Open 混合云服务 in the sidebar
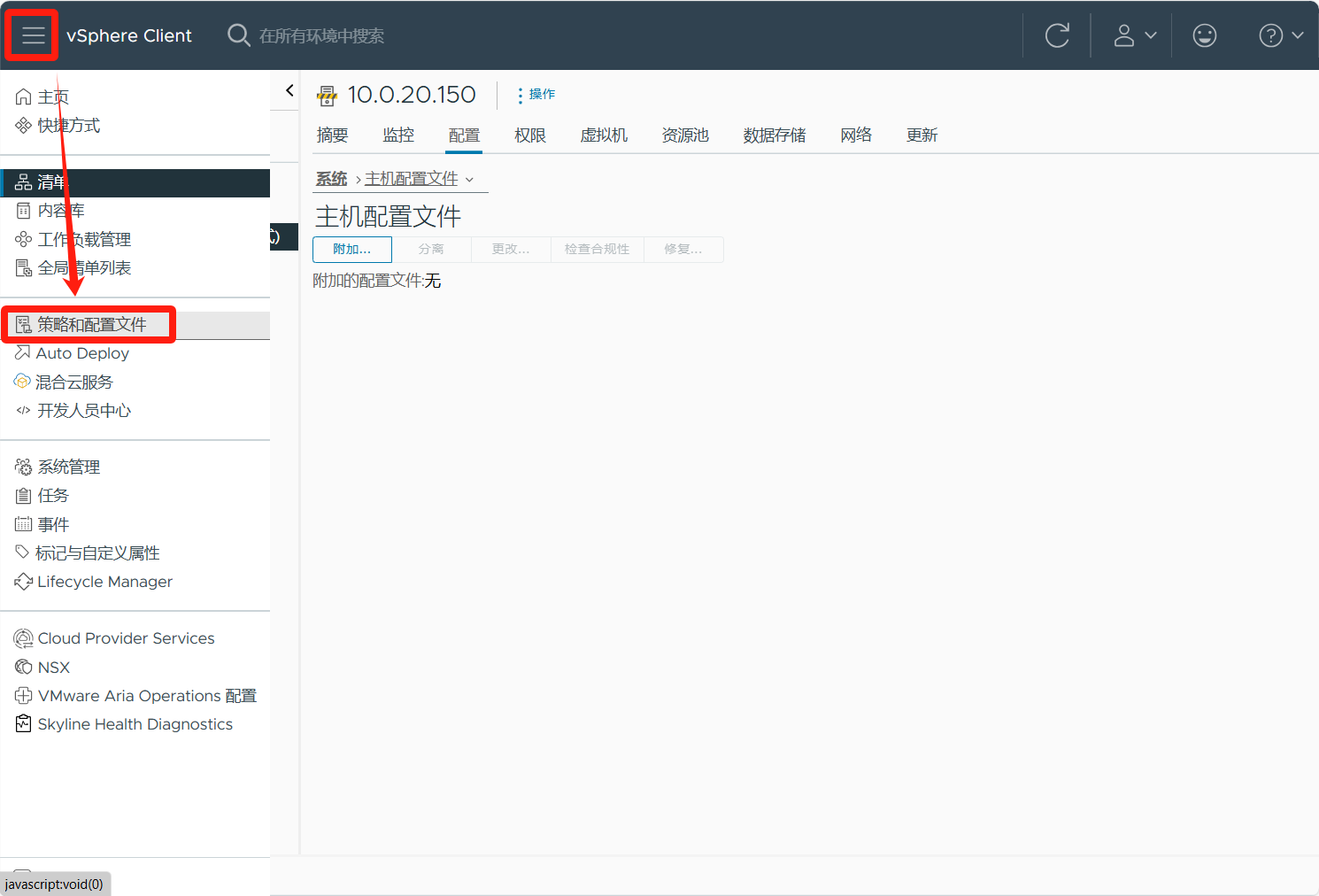The width and height of the screenshot is (1319, 896). pyautogui.click(x=74, y=382)
